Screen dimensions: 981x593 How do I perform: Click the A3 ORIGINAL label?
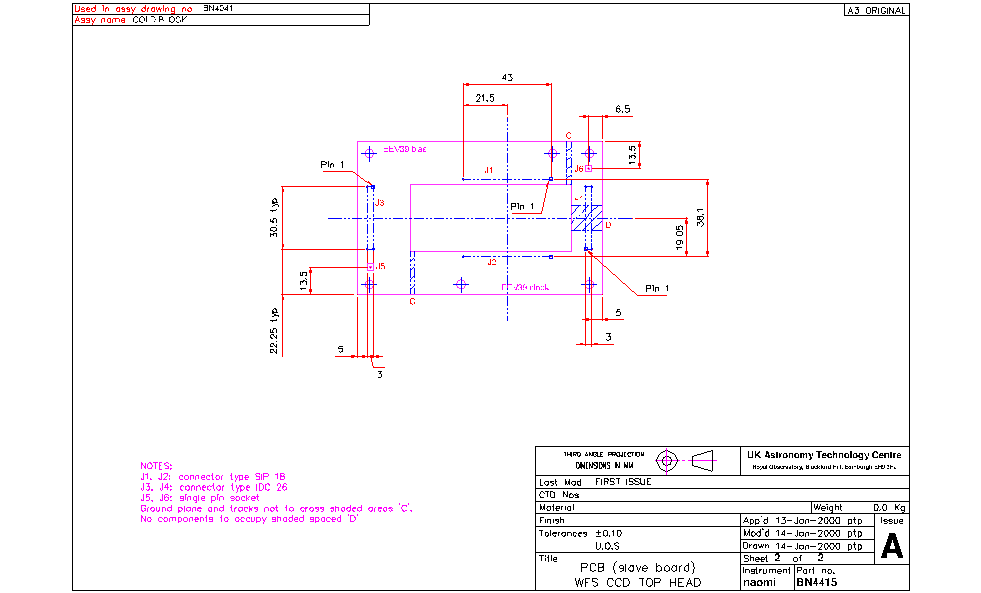[876, 11]
